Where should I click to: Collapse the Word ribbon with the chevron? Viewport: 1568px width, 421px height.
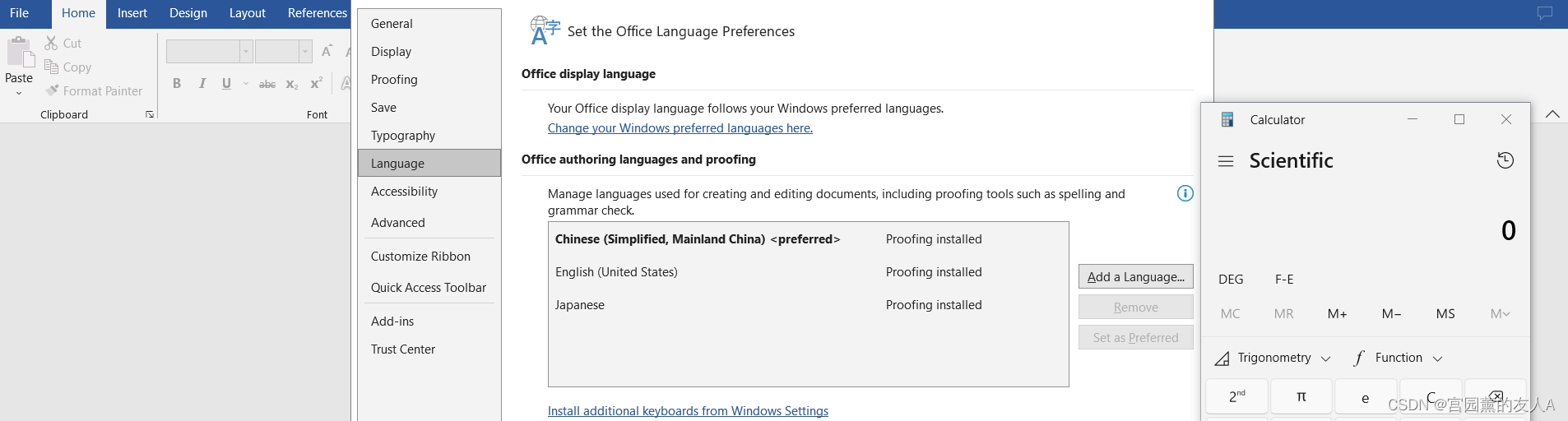(x=1552, y=114)
